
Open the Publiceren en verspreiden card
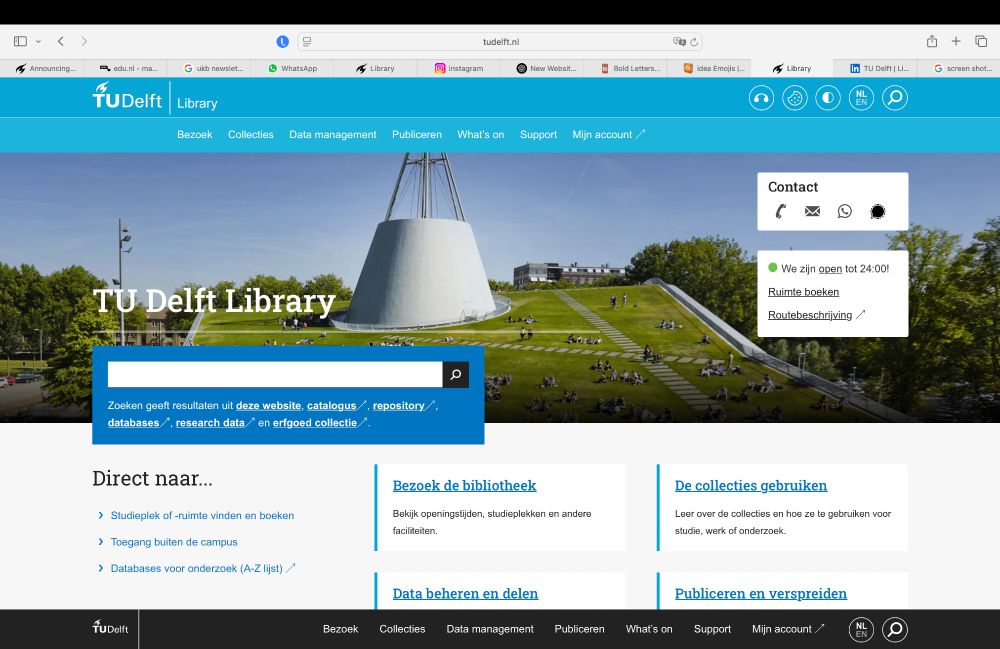click(x=761, y=594)
